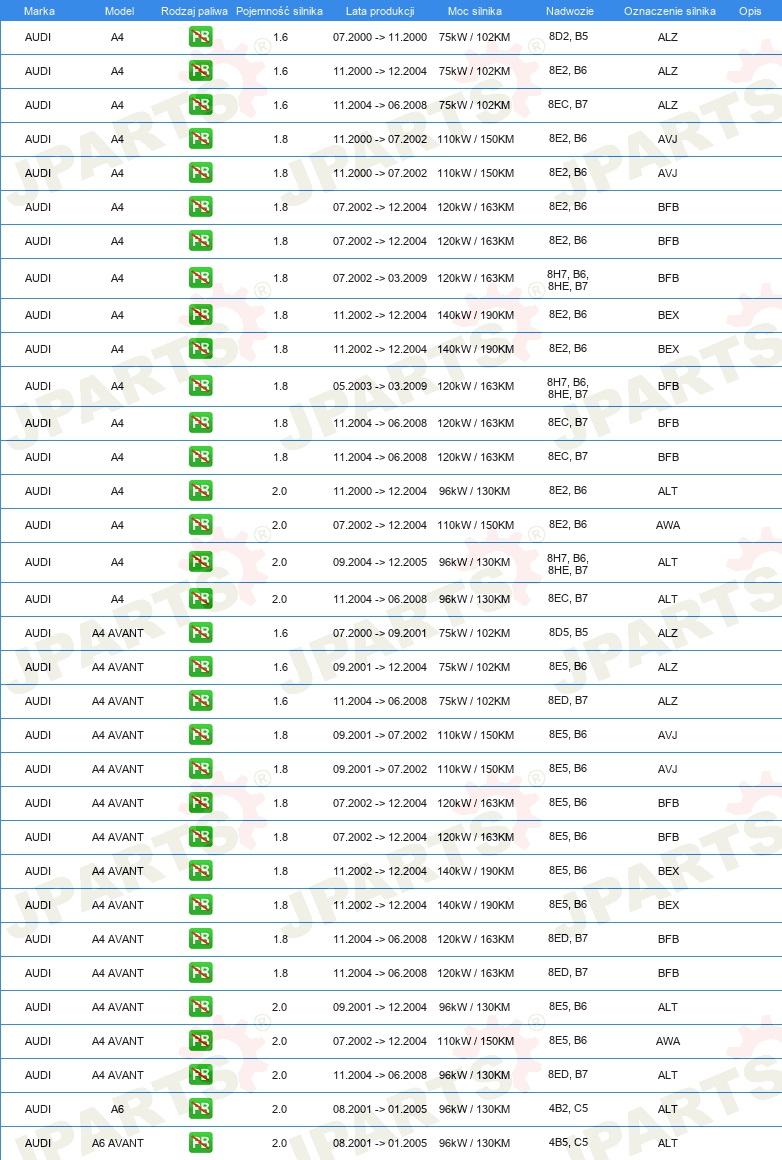This screenshot has width=782, height=1160.
Task: Select 75kW / 102KM in the 8D2, B5 row
Action: click(x=474, y=37)
